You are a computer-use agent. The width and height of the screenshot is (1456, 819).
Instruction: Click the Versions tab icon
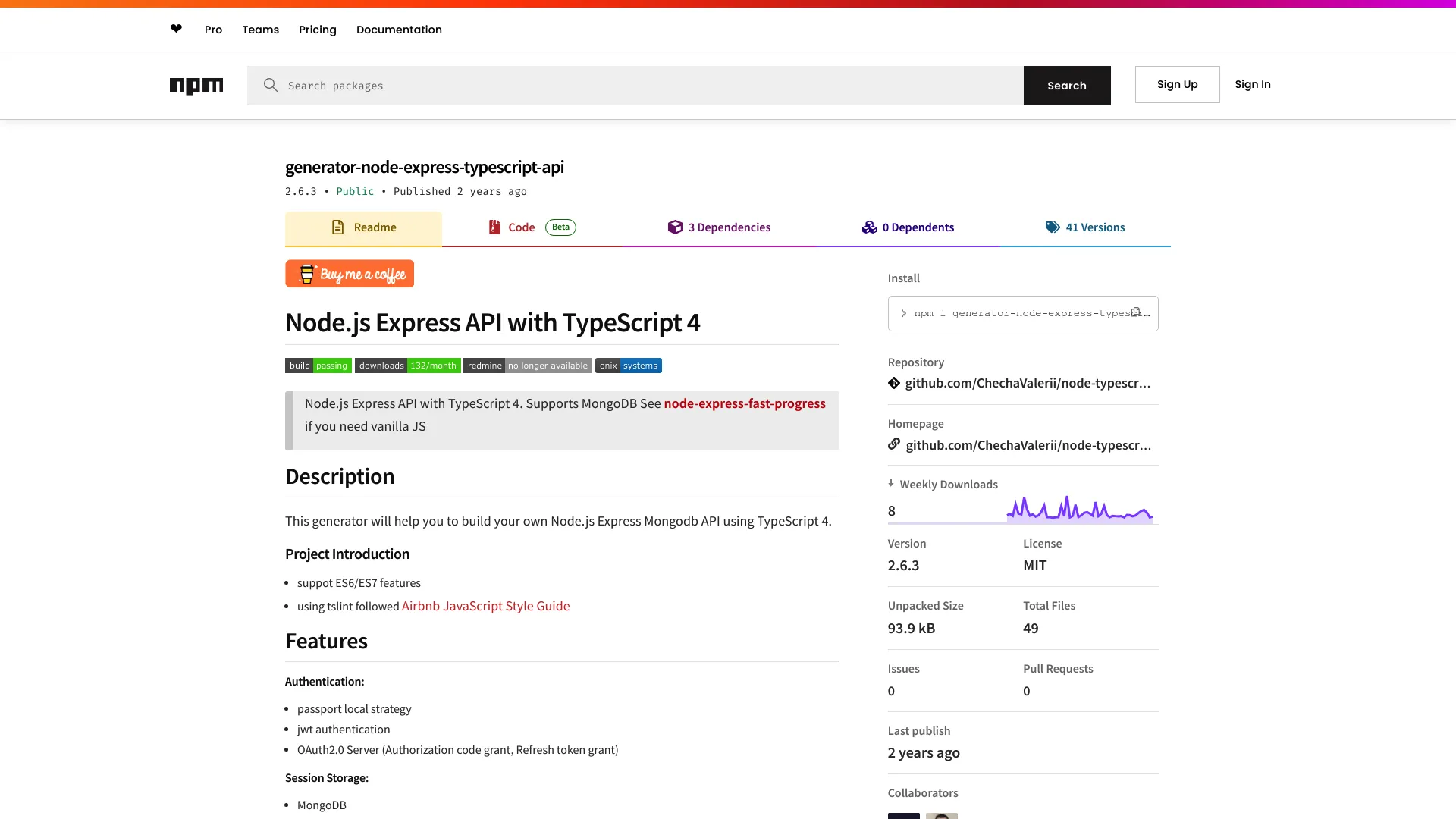(x=1053, y=227)
